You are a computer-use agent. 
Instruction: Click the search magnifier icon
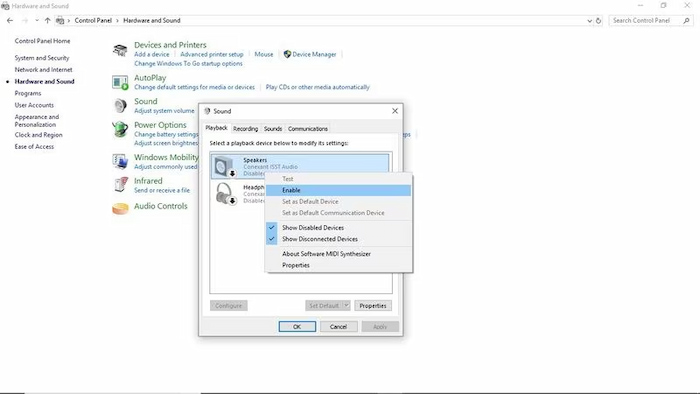click(x=686, y=21)
